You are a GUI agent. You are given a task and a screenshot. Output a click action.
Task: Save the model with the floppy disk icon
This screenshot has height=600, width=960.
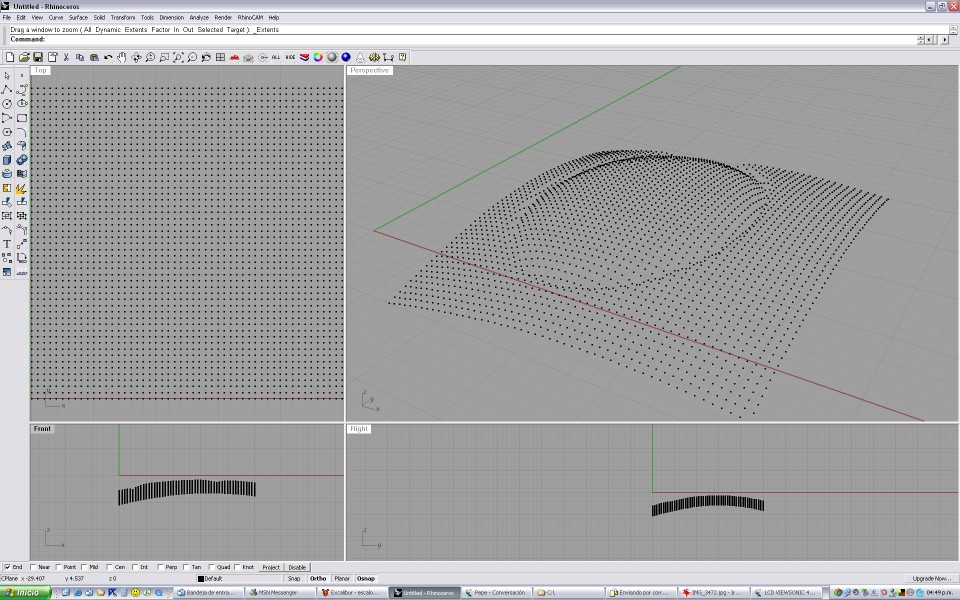[38, 57]
